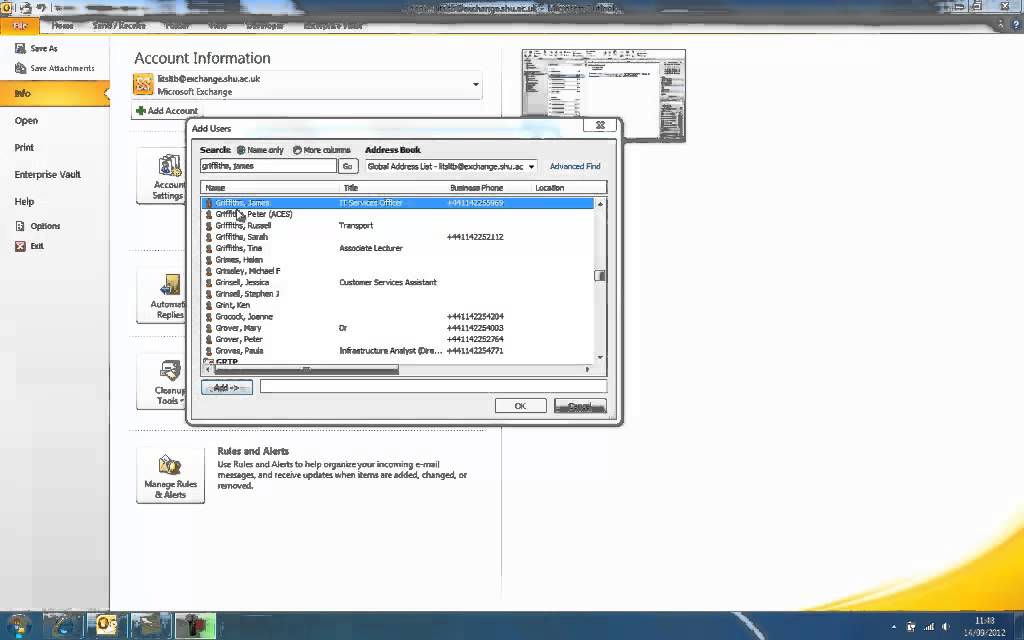1024x640 pixels.
Task: Click the list scroll up arrow
Action: (600, 204)
